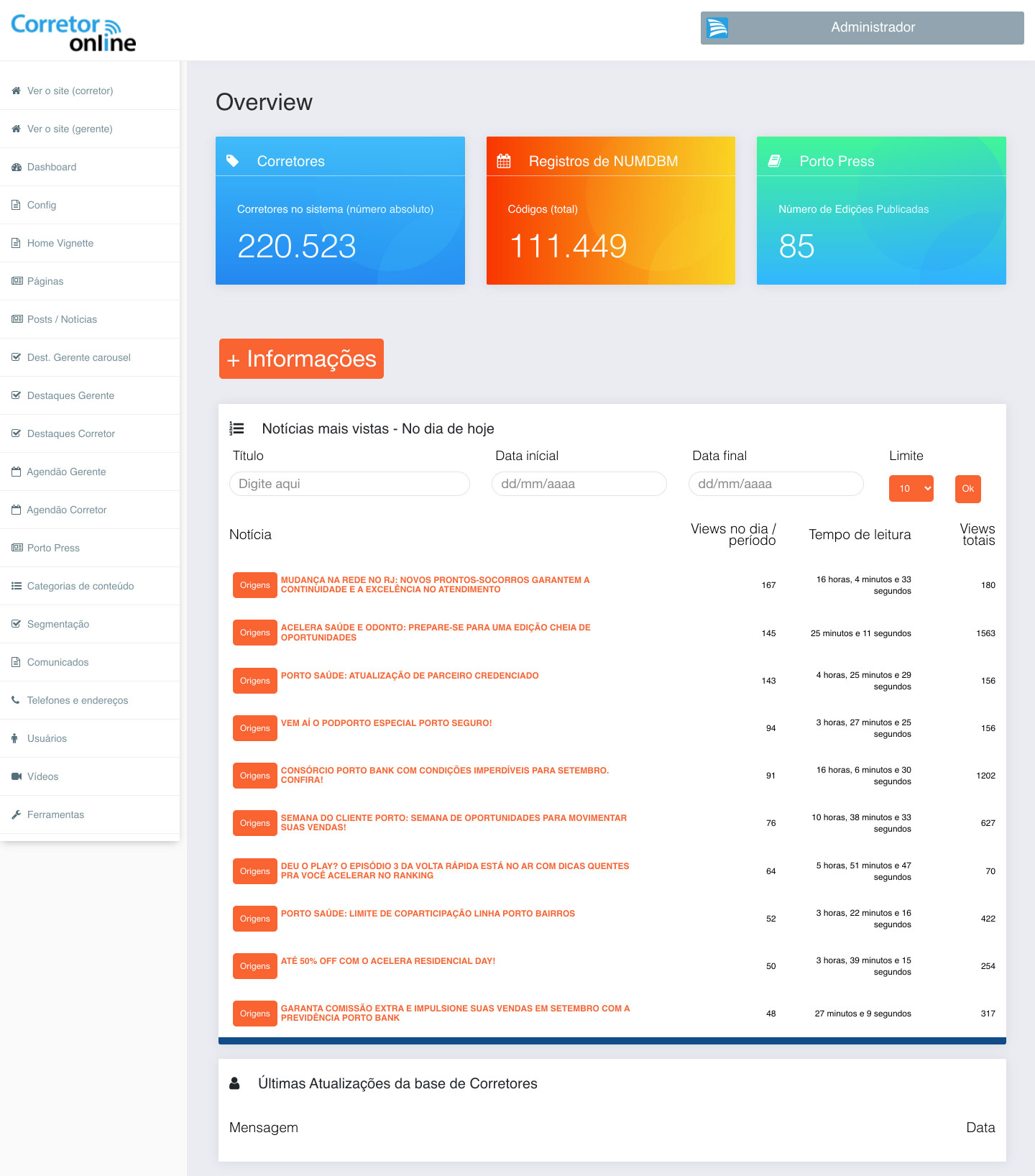Open Dashboard in the sidebar menu
Image resolution: width=1035 pixels, height=1176 pixels.
click(90, 167)
